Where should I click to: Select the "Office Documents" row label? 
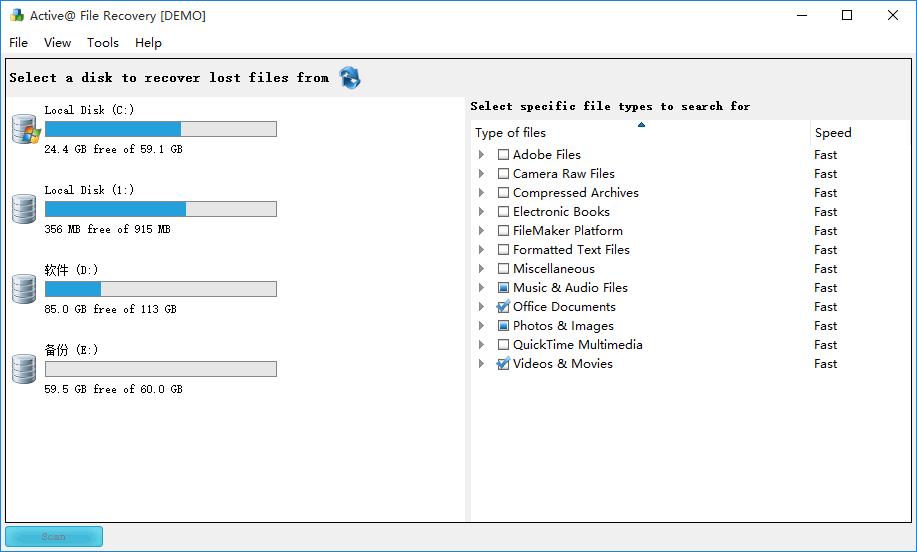564,306
